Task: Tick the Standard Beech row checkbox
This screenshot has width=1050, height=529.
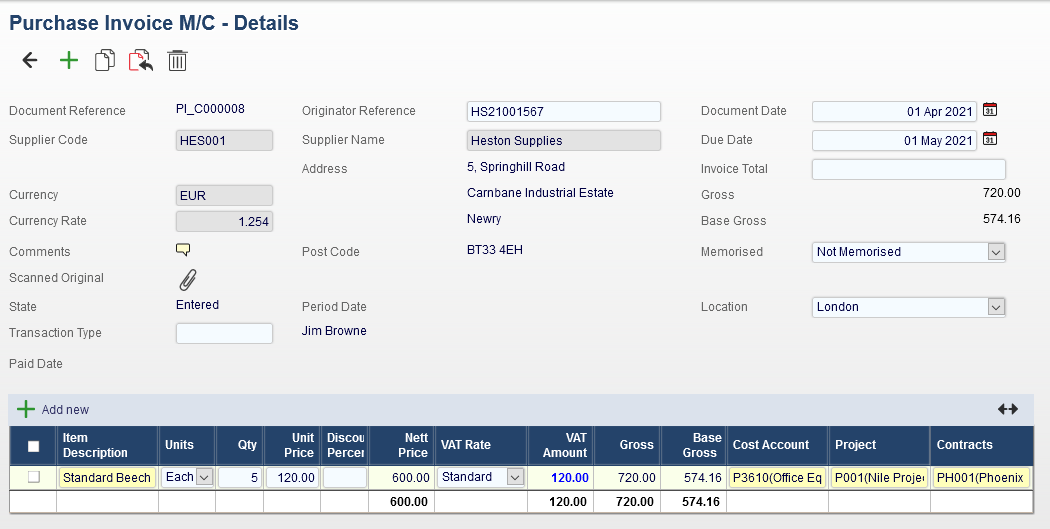Action: (34, 477)
